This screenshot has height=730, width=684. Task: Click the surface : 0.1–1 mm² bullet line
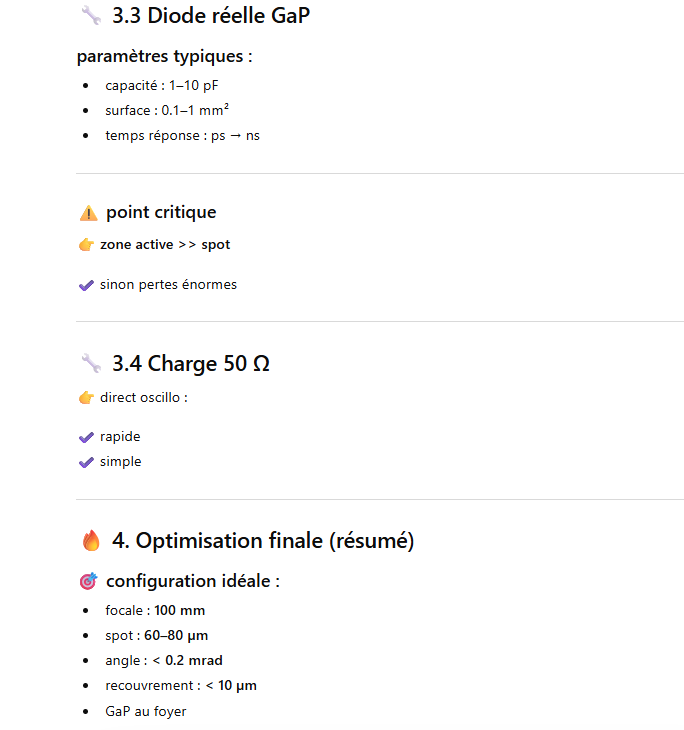[169, 110]
